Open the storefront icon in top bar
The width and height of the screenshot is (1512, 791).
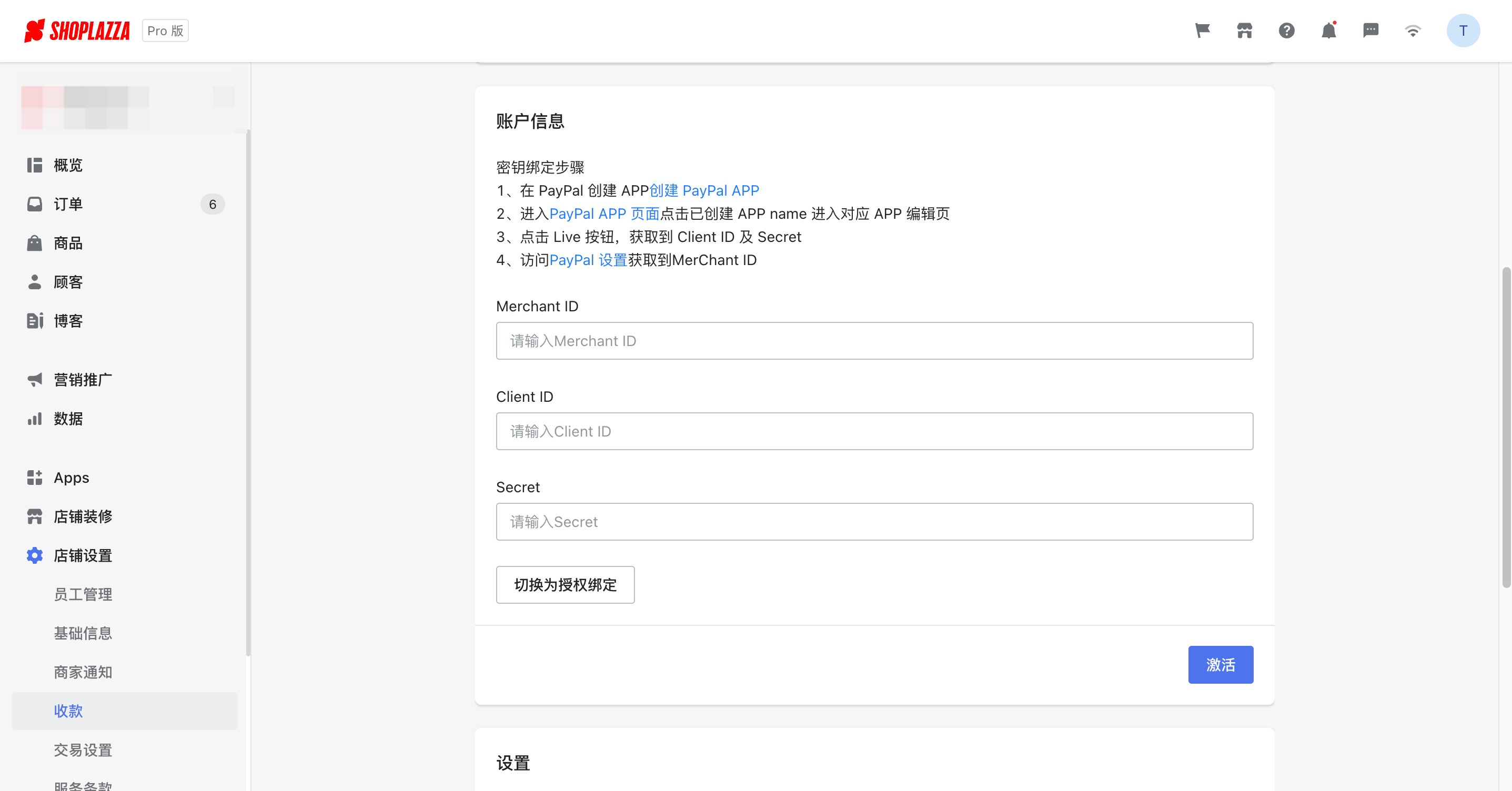coord(1244,31)
